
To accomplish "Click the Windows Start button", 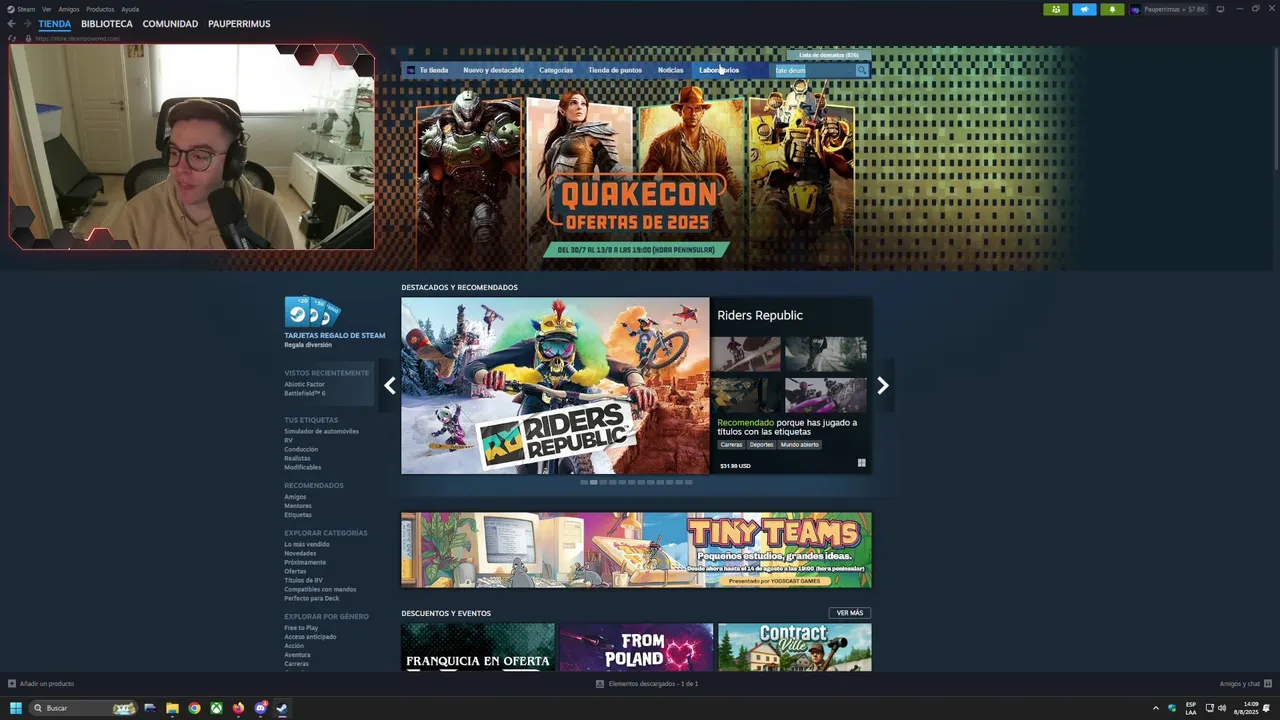I will pos(16,708).
